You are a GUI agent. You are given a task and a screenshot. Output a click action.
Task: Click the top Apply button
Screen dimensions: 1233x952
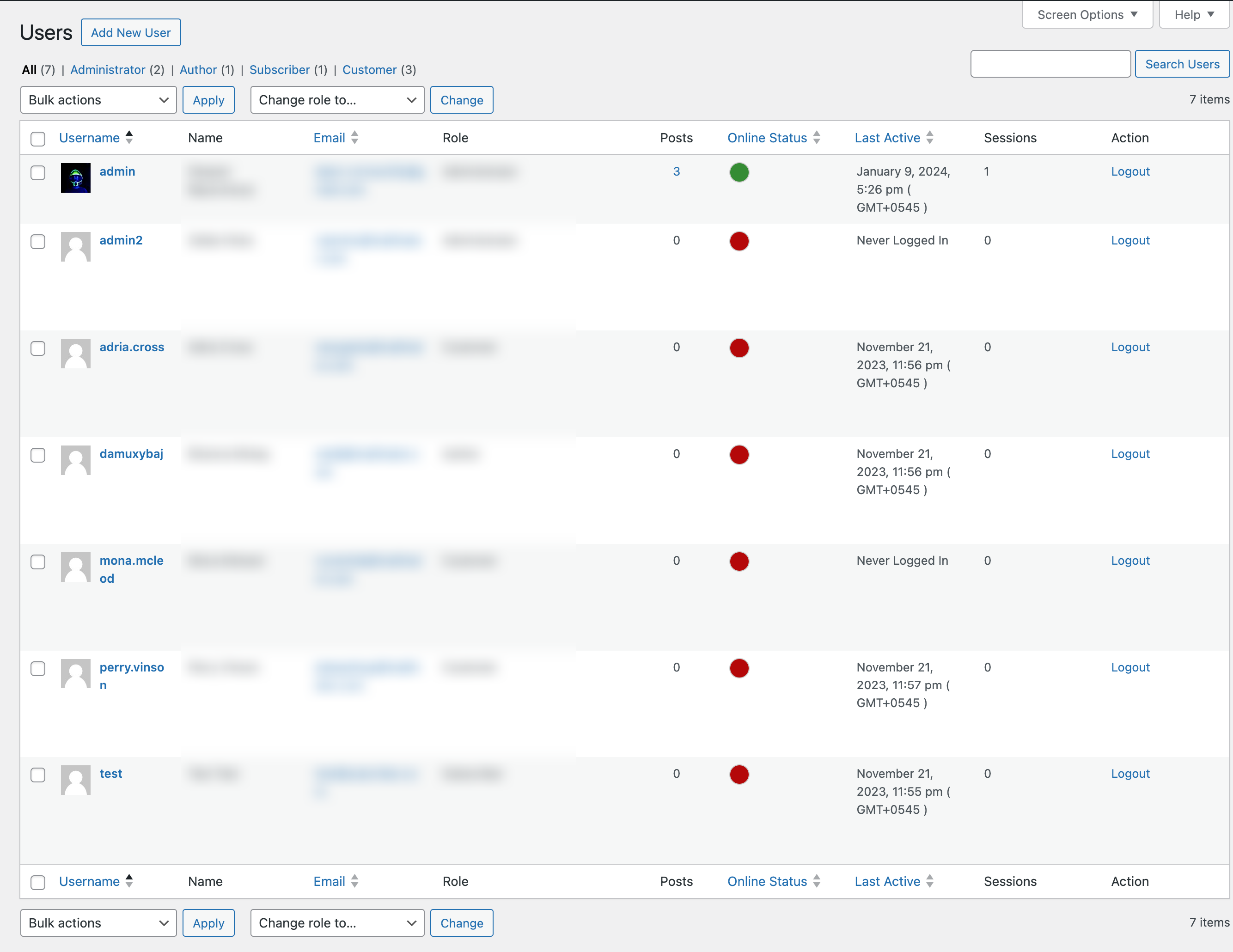[x=208, y=100]
